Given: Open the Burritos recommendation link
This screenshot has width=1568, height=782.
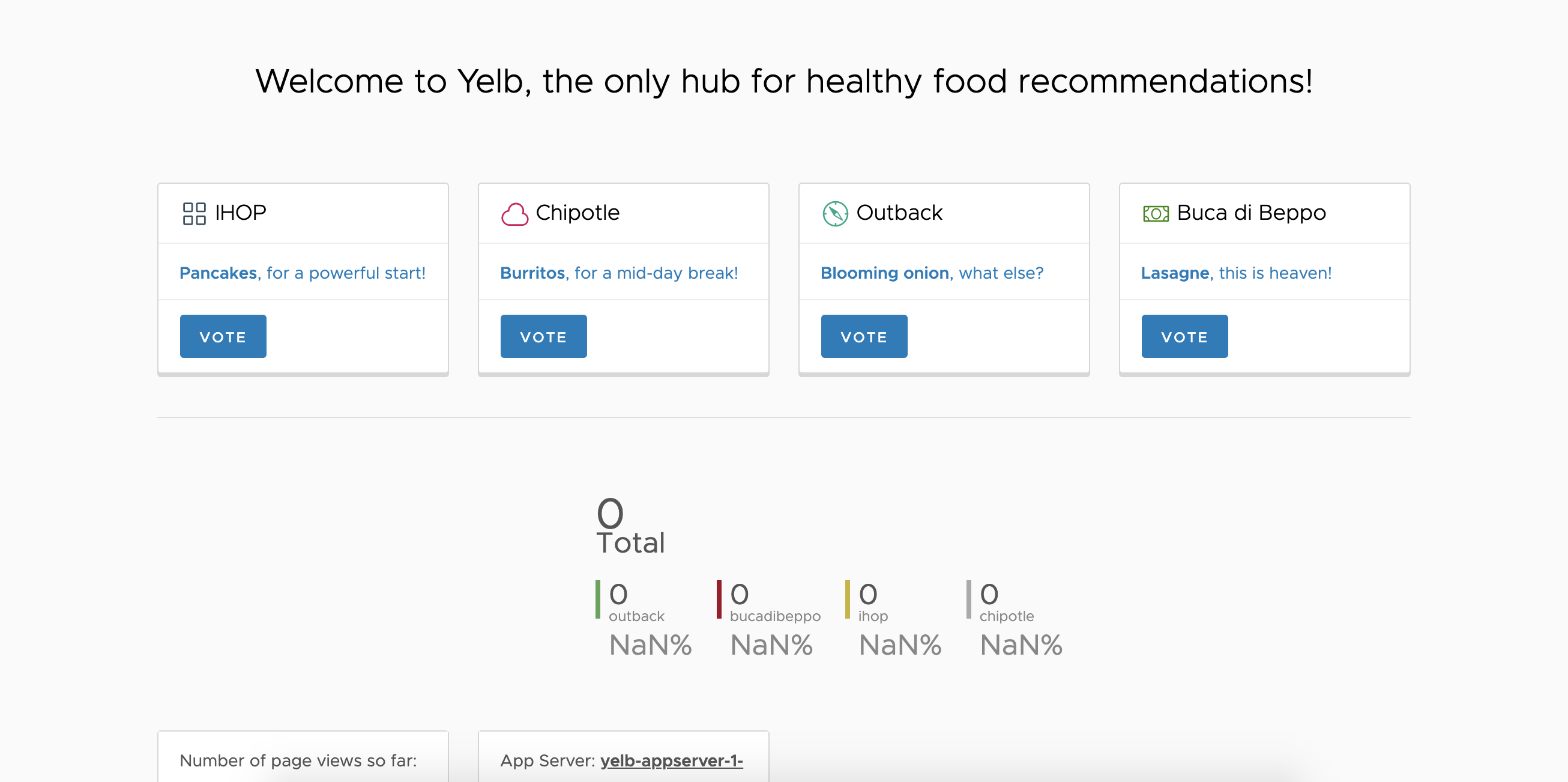Looking at the screenshot, I should click(532, 273).
